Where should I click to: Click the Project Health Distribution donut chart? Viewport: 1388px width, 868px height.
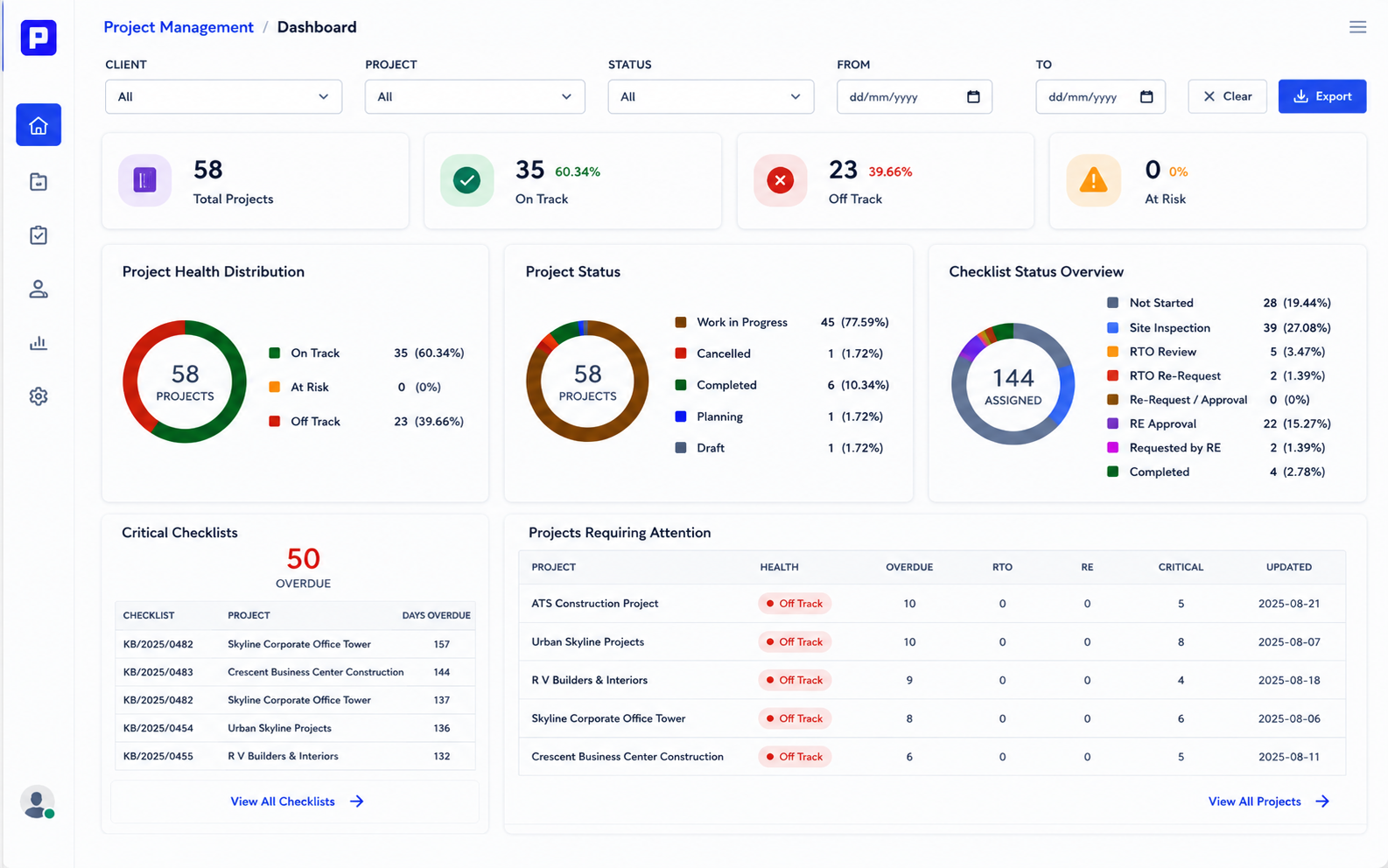point(185,381)
